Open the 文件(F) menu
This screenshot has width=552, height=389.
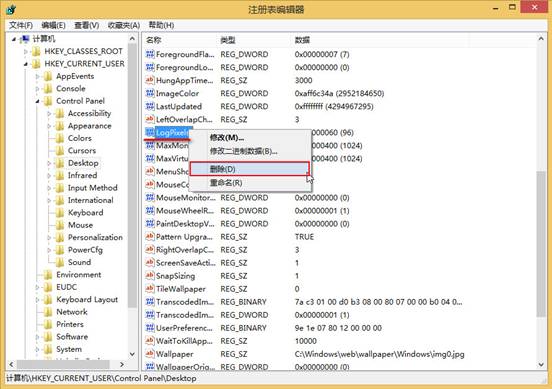[x=21, y=25]
